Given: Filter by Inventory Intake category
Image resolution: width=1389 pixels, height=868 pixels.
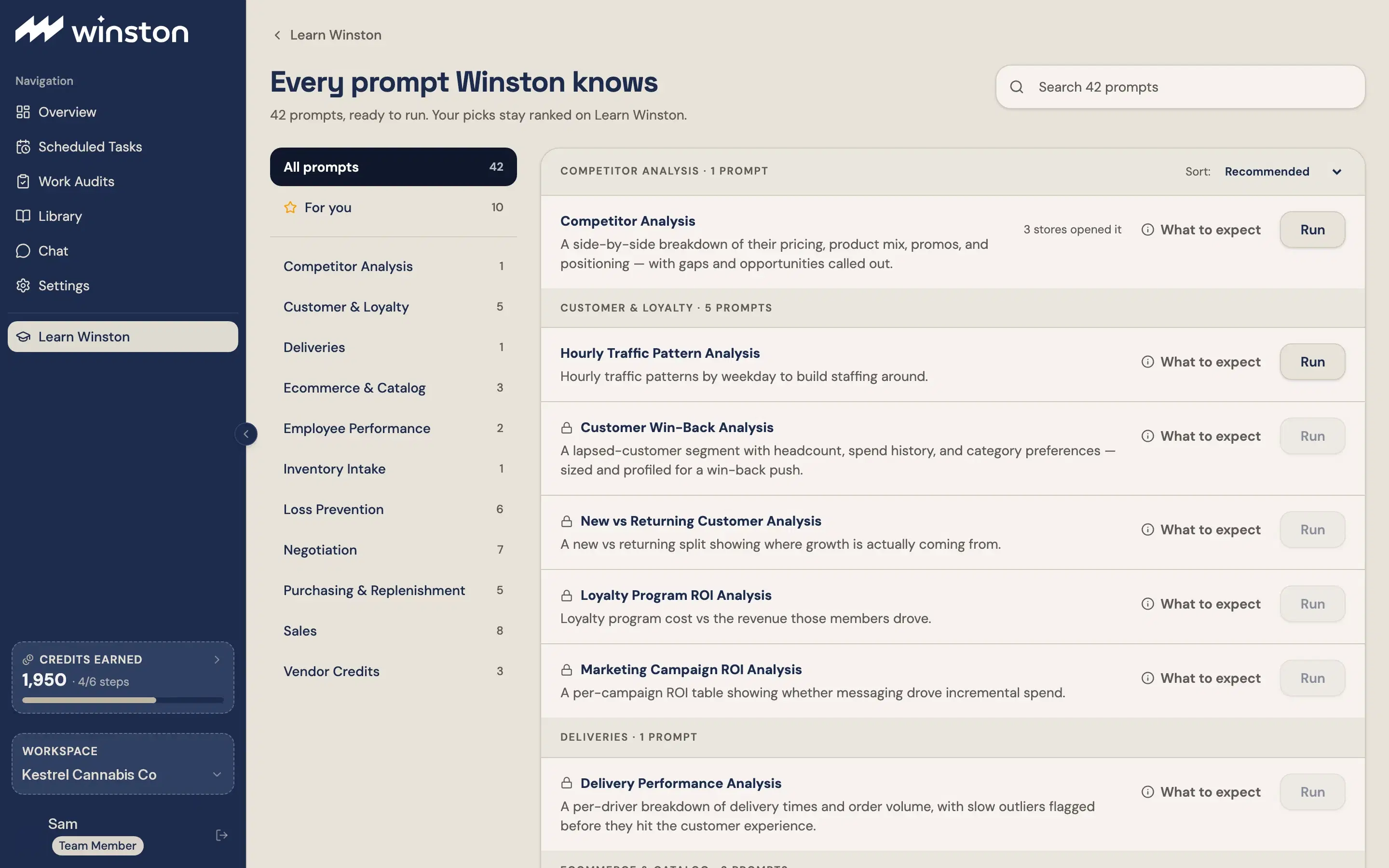Looking at the screenshot, I should [393, 469].
